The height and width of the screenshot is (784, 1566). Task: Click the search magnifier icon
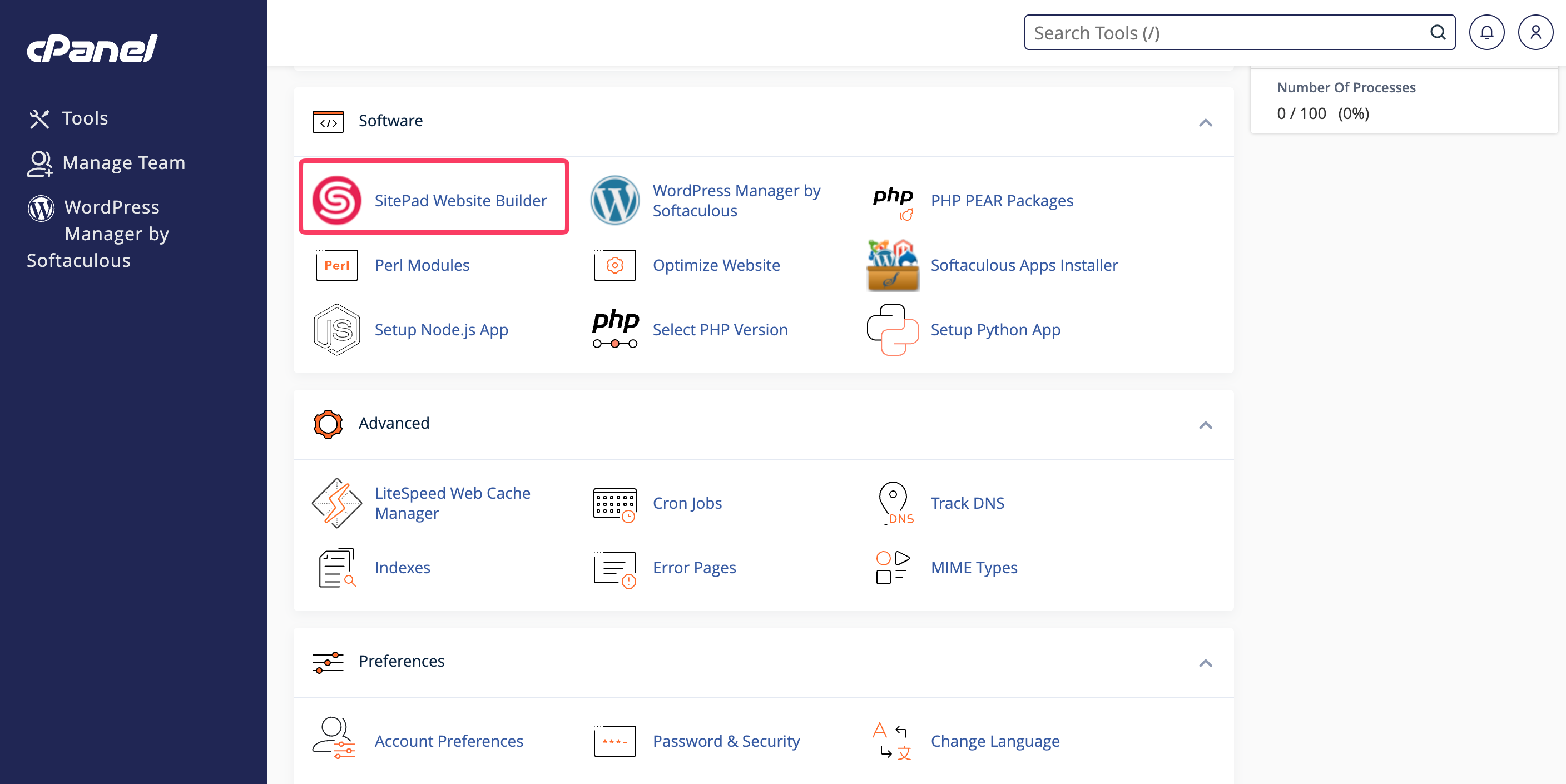click(1438, 32)
